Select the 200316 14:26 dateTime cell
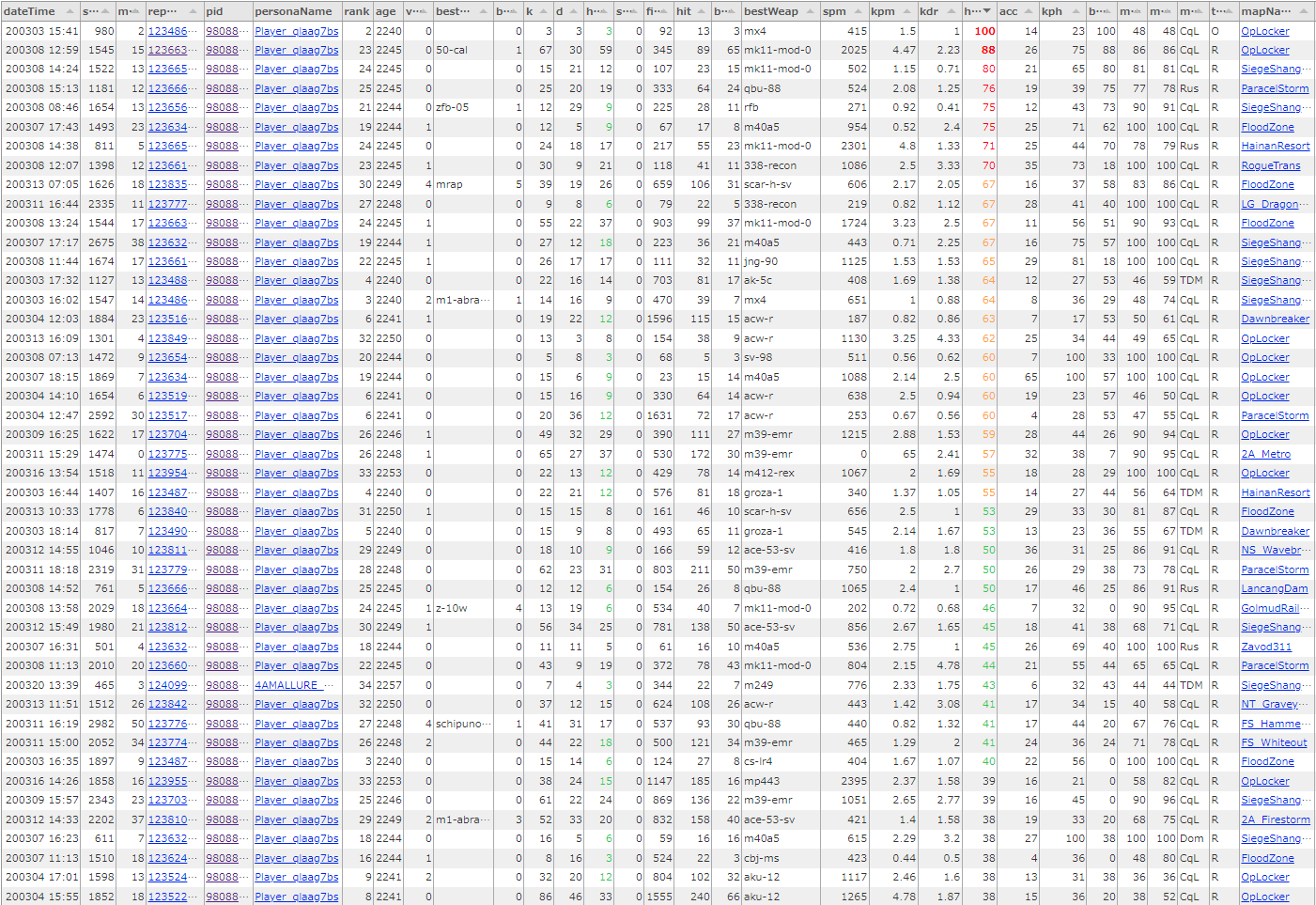 tap(42, 781)
